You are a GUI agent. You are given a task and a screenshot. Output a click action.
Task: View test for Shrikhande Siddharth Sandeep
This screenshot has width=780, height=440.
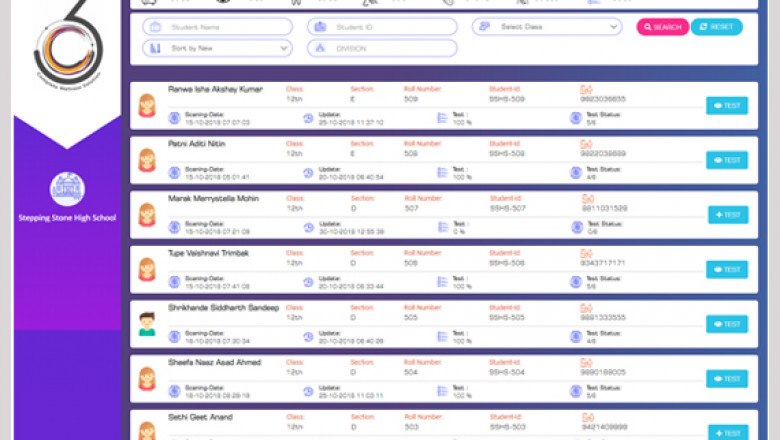(727, 324)
